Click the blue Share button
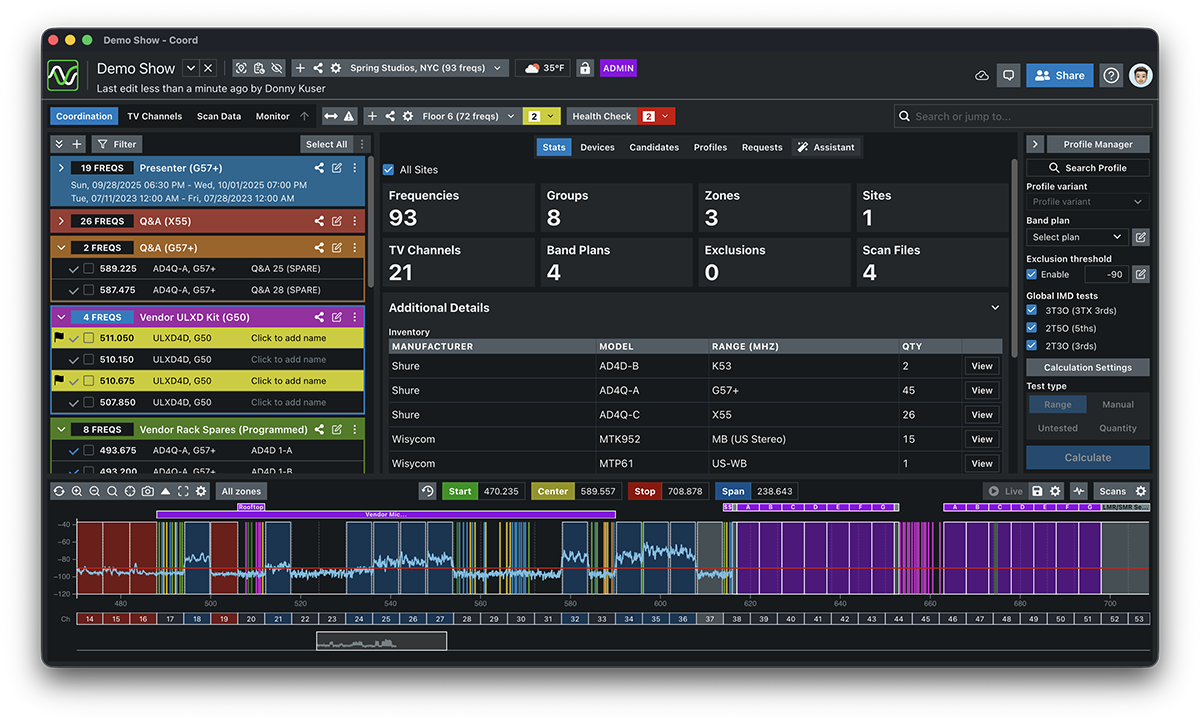The image size is (1200, 722). pos(1059,75)
